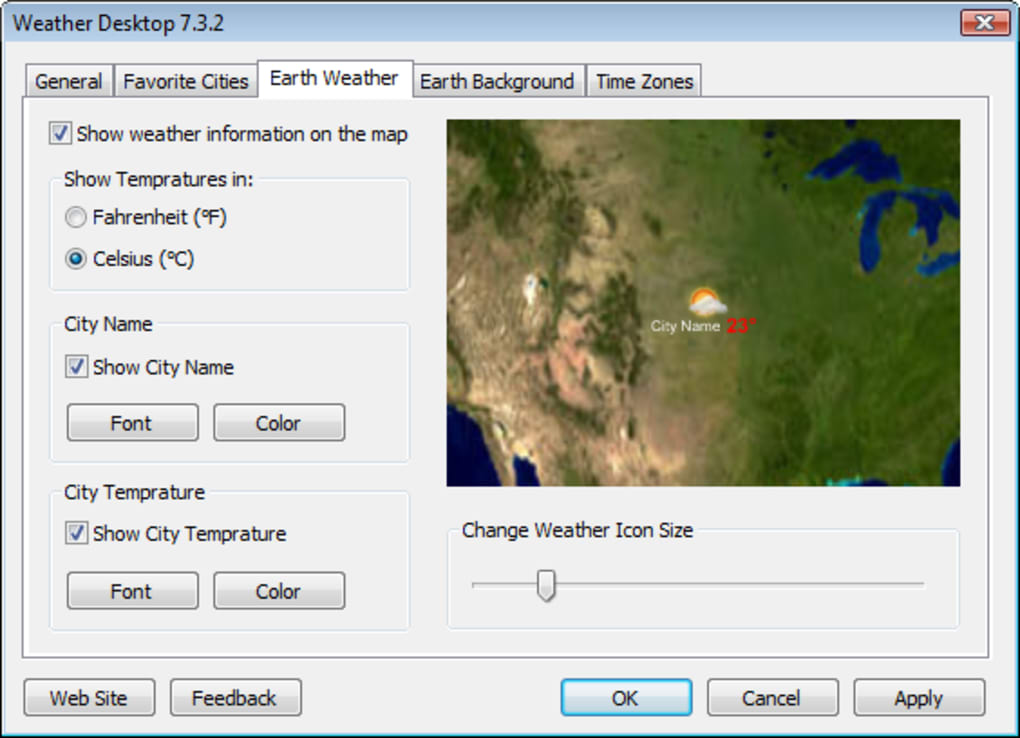Open the Time Zones tab
The width and height of the screenshot is (1020, 738).
point(644,81)
